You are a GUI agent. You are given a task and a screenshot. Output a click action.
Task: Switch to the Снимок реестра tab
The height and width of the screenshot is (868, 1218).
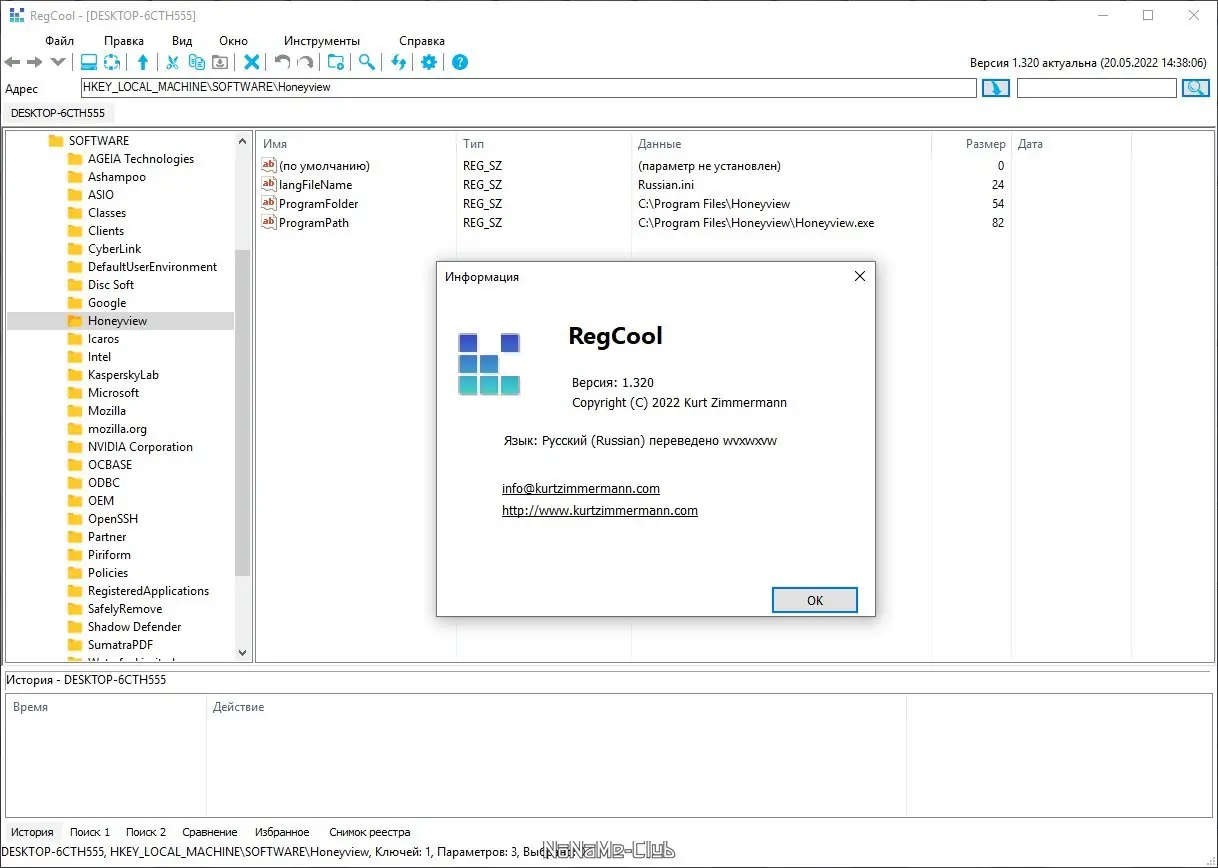click(370, 832)
